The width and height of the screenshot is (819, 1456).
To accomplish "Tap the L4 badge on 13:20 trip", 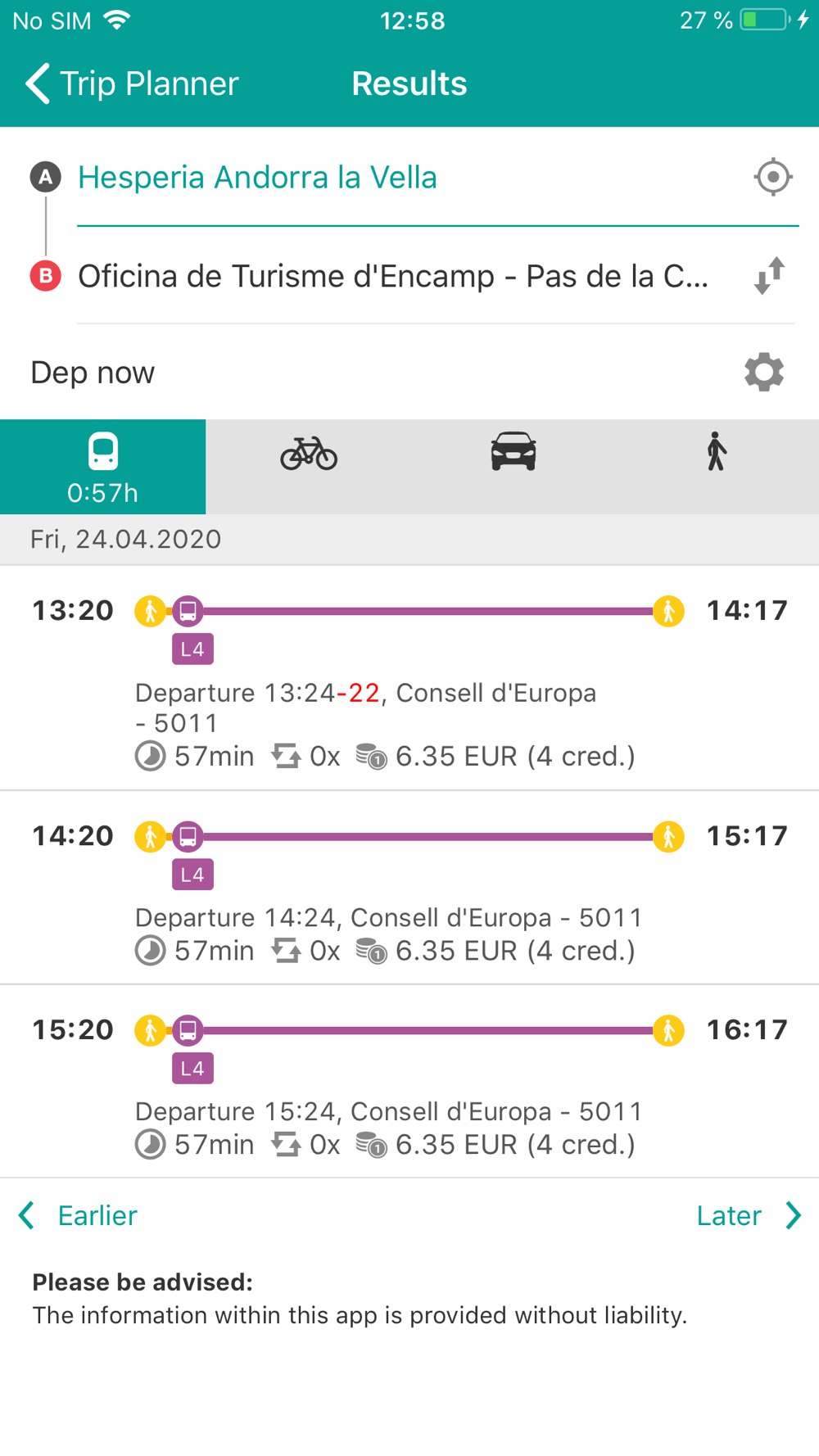I will point(192,649).
